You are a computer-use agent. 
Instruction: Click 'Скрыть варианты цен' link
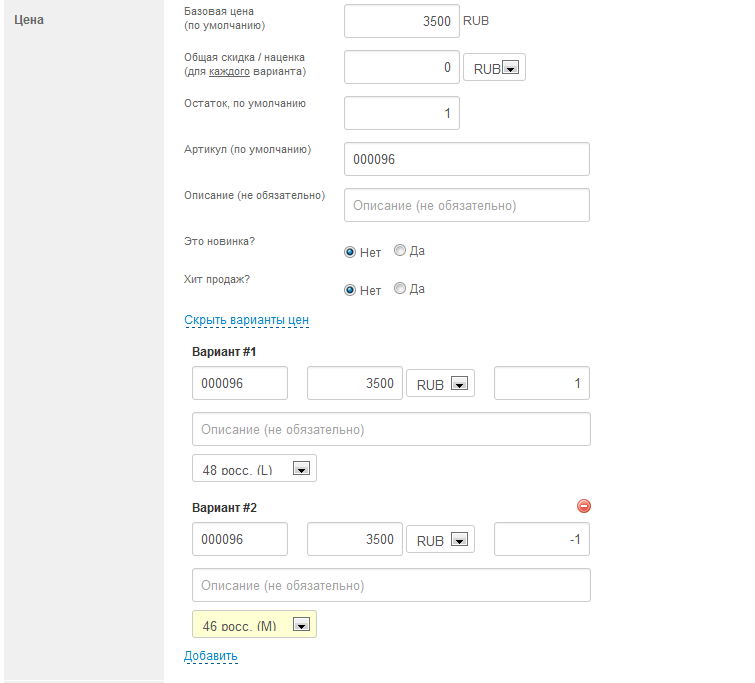[246, 320]
